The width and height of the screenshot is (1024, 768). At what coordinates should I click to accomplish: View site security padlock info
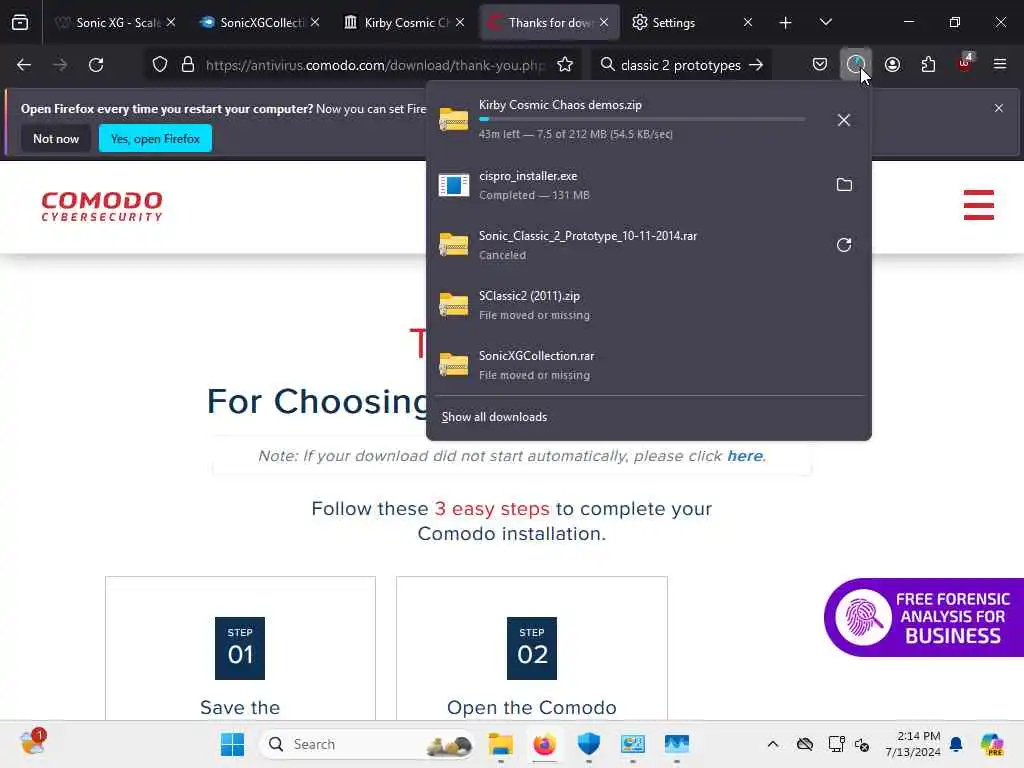(188, 65)
